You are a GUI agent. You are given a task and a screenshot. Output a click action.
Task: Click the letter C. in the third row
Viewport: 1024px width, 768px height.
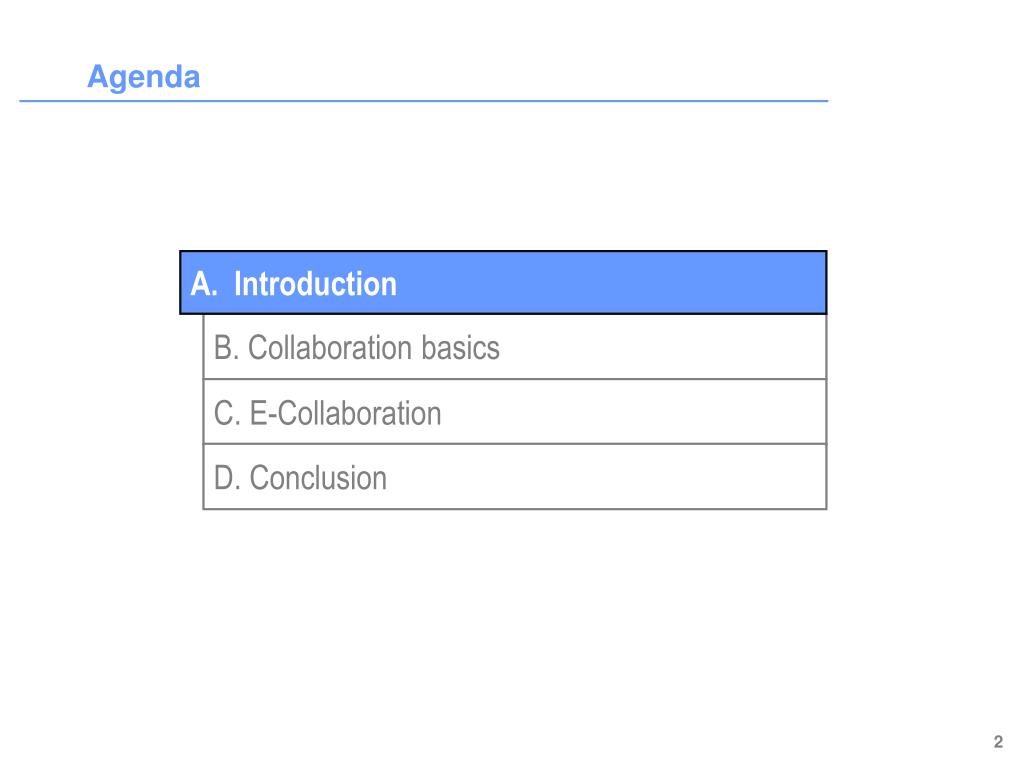pos(227,414)
